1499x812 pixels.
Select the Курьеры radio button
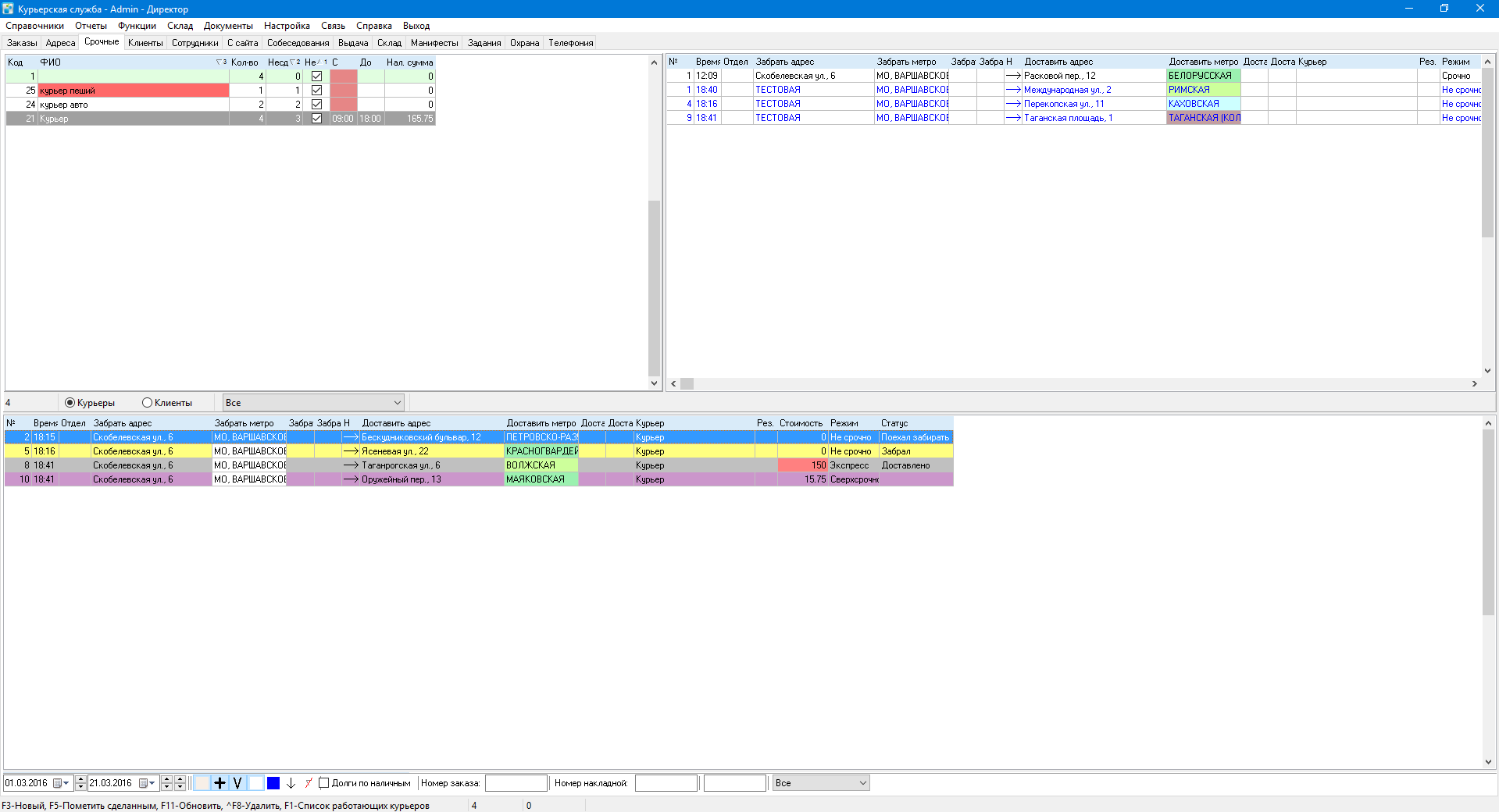coord(70,403)
